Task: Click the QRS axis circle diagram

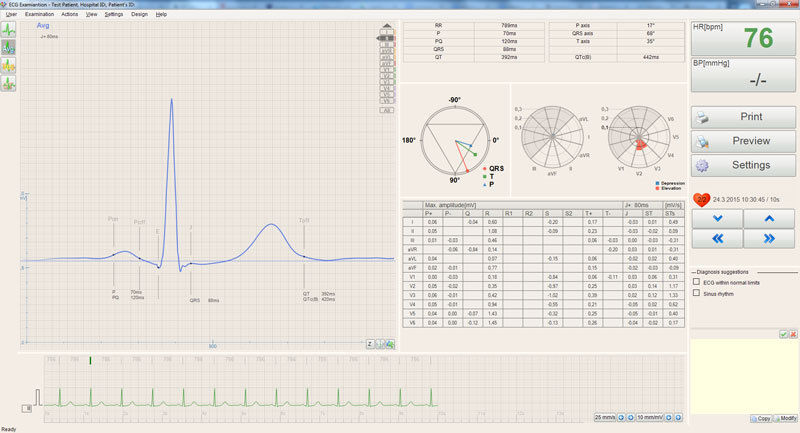Action: 455,140
